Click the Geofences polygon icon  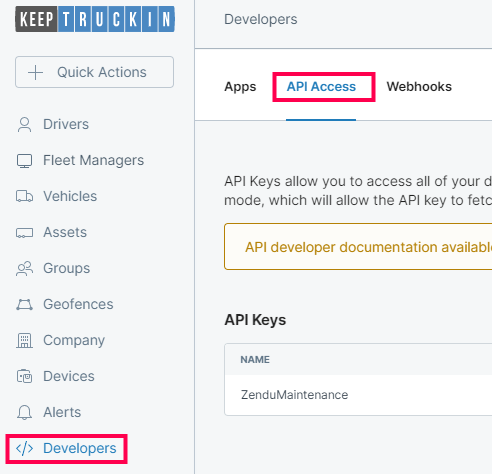(24, 304)
